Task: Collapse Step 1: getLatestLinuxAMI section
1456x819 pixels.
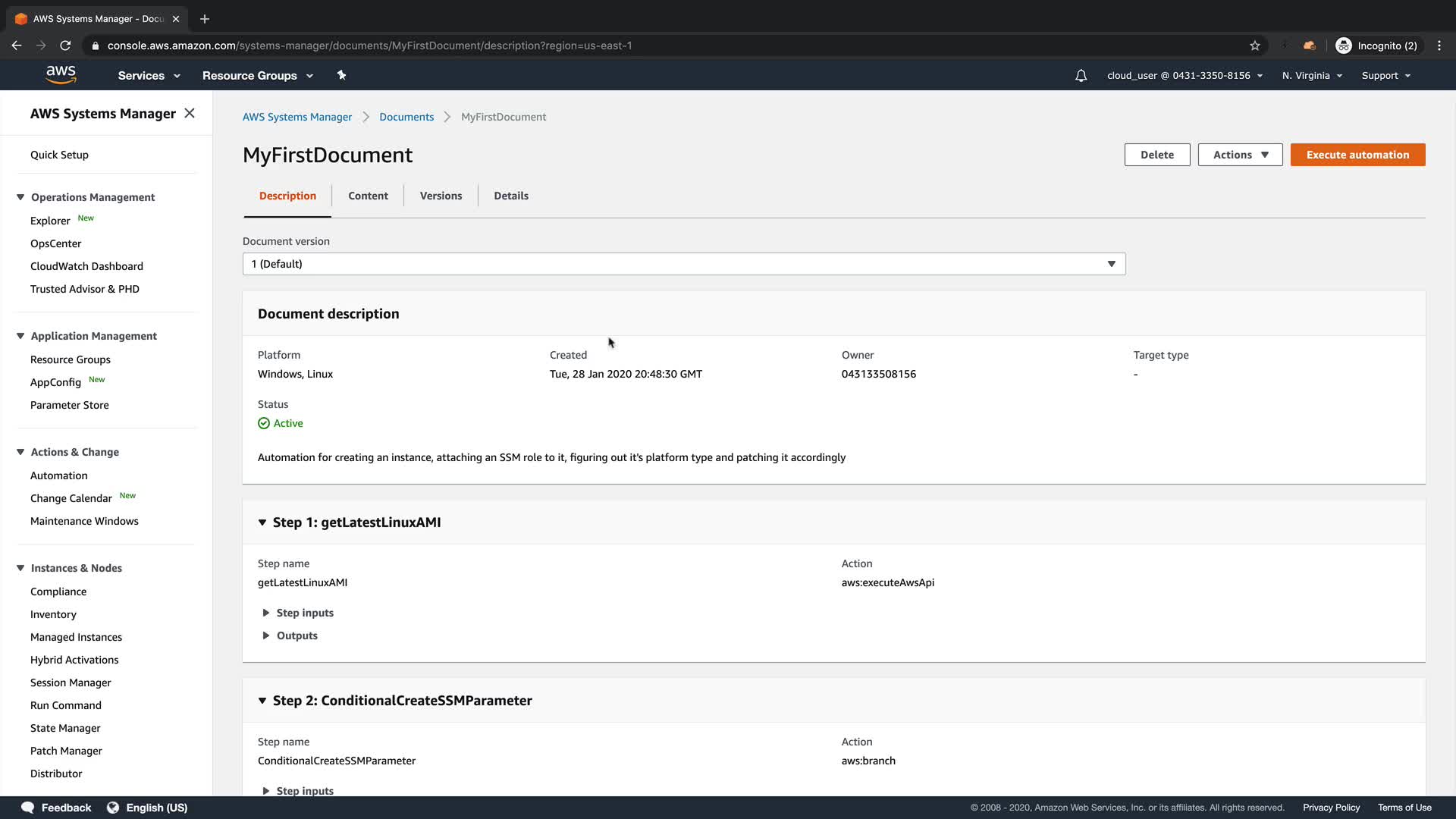Action: [x=262, y=522]
